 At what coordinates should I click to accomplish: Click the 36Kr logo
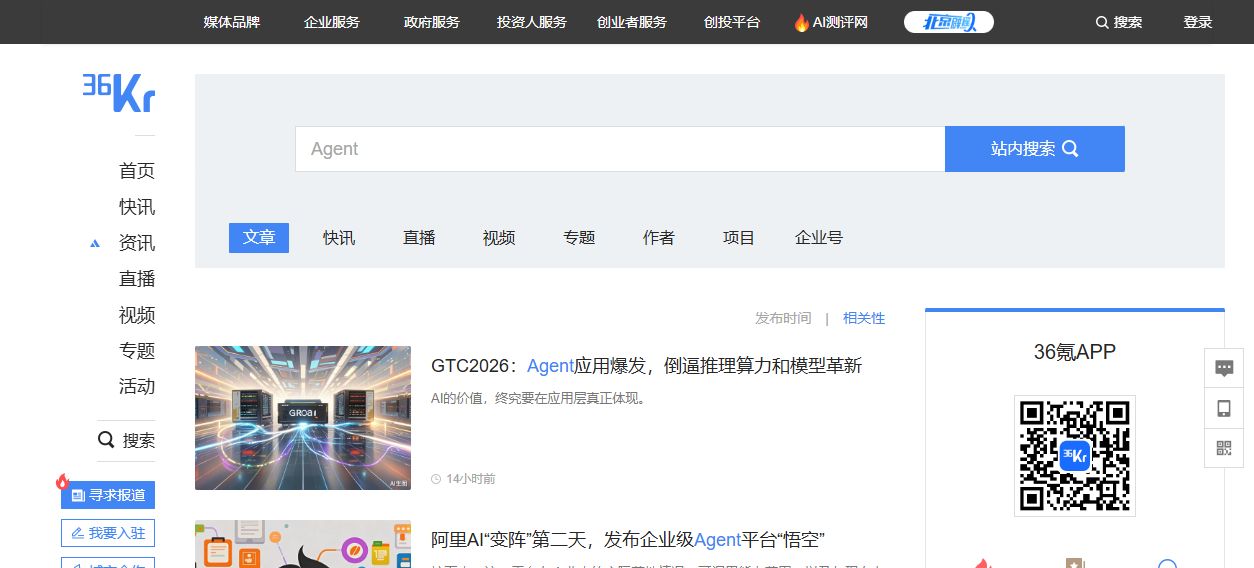pyautogui.click(x=119, y=92)
